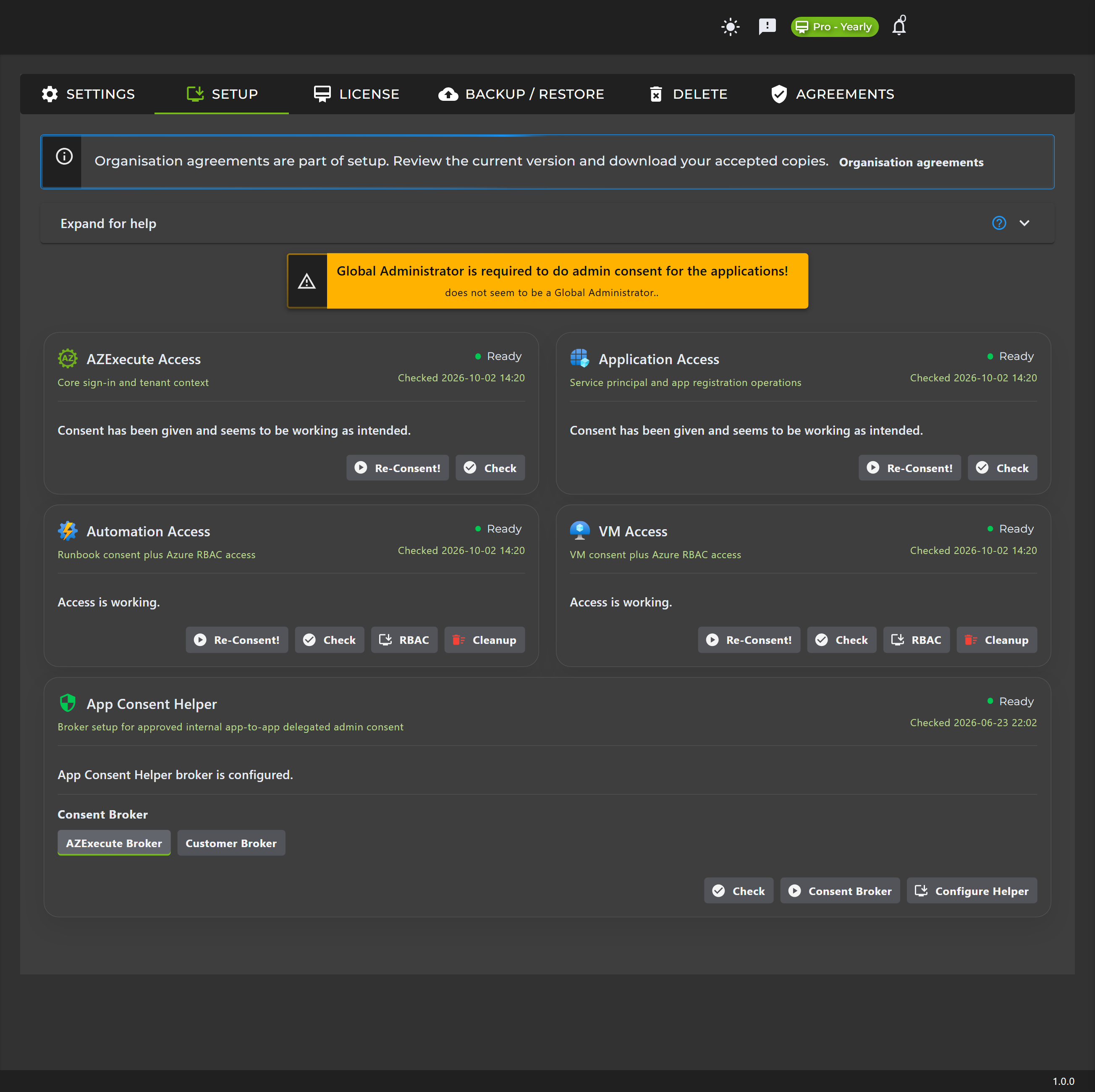Select the Customer Broker option
1095x1092 pixels.
[231, 843]
